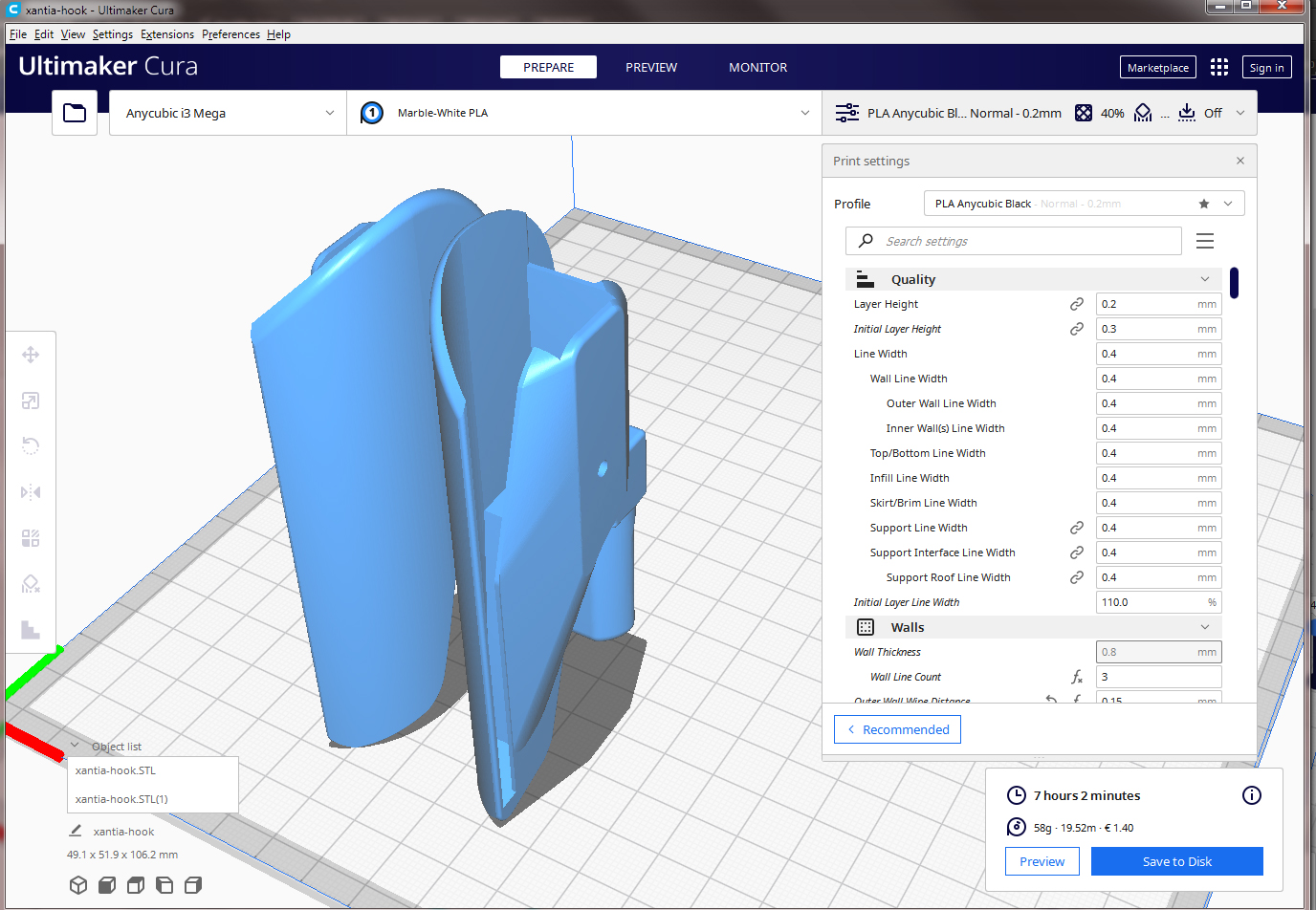
Task: Open the Marble-White PLA material dropdown
Action: [x=584, y=113]
